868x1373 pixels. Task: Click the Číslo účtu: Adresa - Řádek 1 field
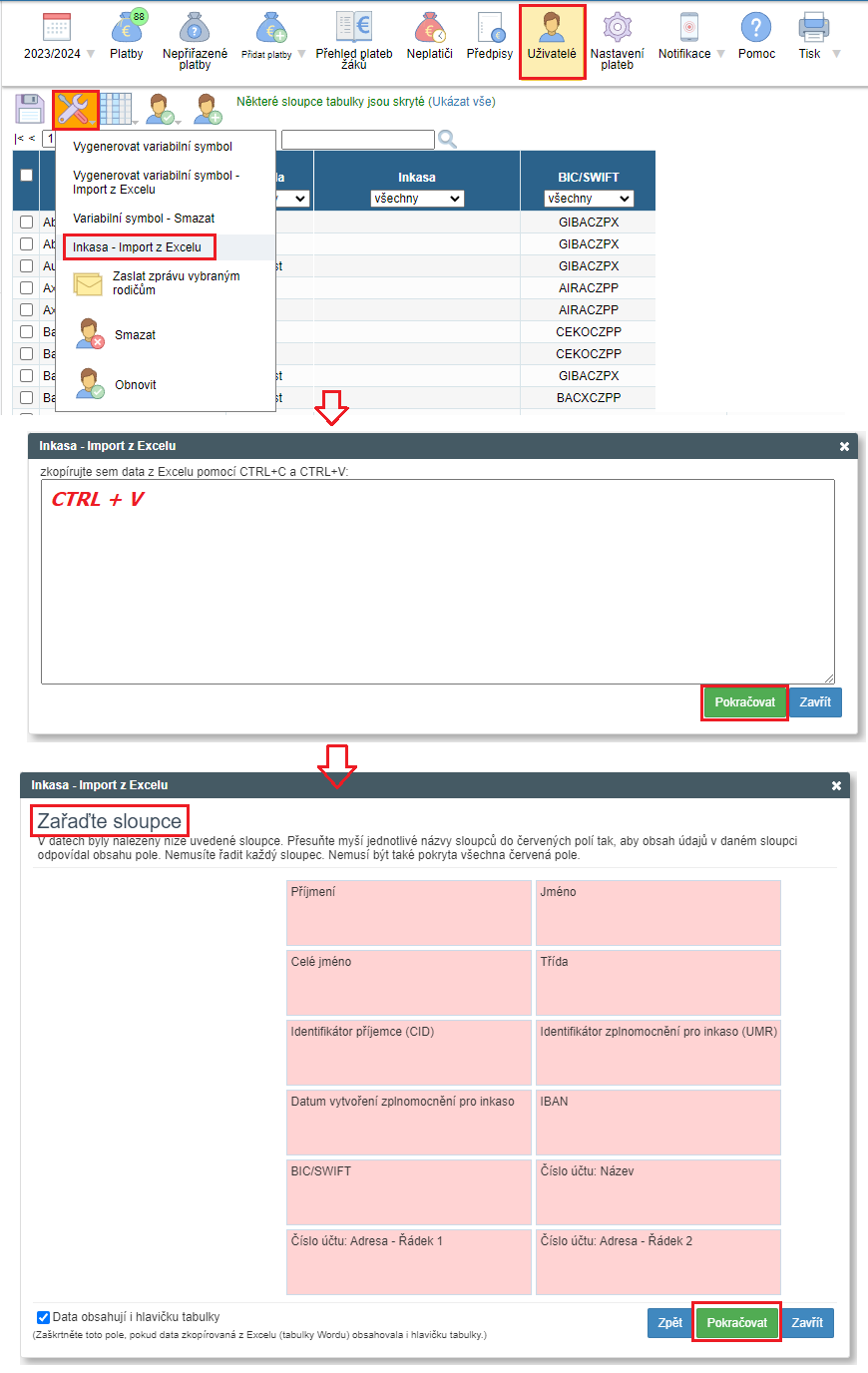(x=409, y=1262)
